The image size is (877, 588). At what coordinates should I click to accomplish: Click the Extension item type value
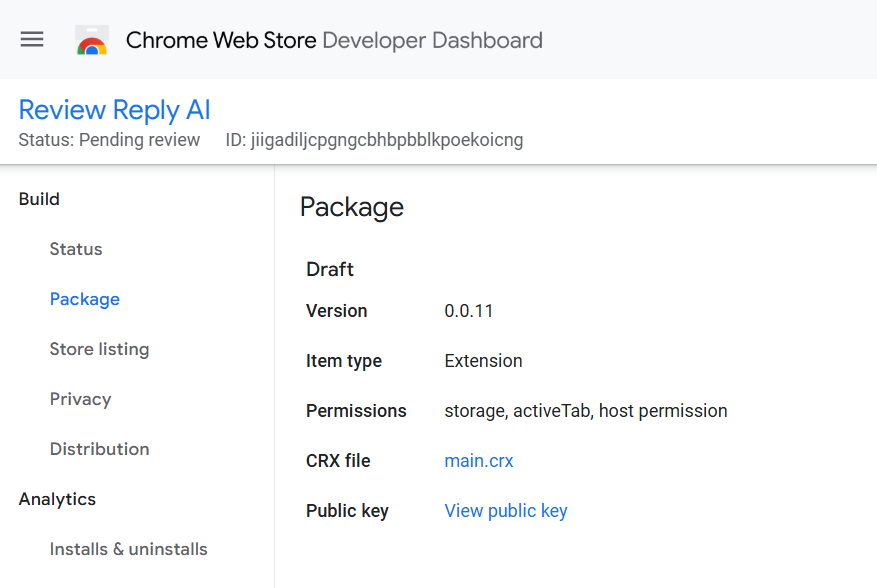(483, 361)
